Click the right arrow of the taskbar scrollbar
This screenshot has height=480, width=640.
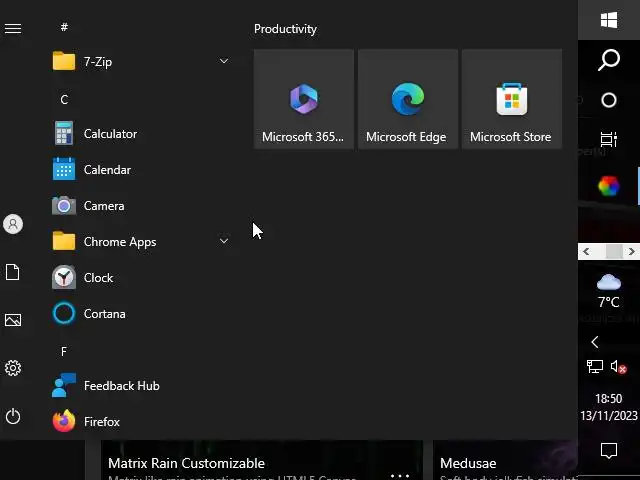(631, 251)
